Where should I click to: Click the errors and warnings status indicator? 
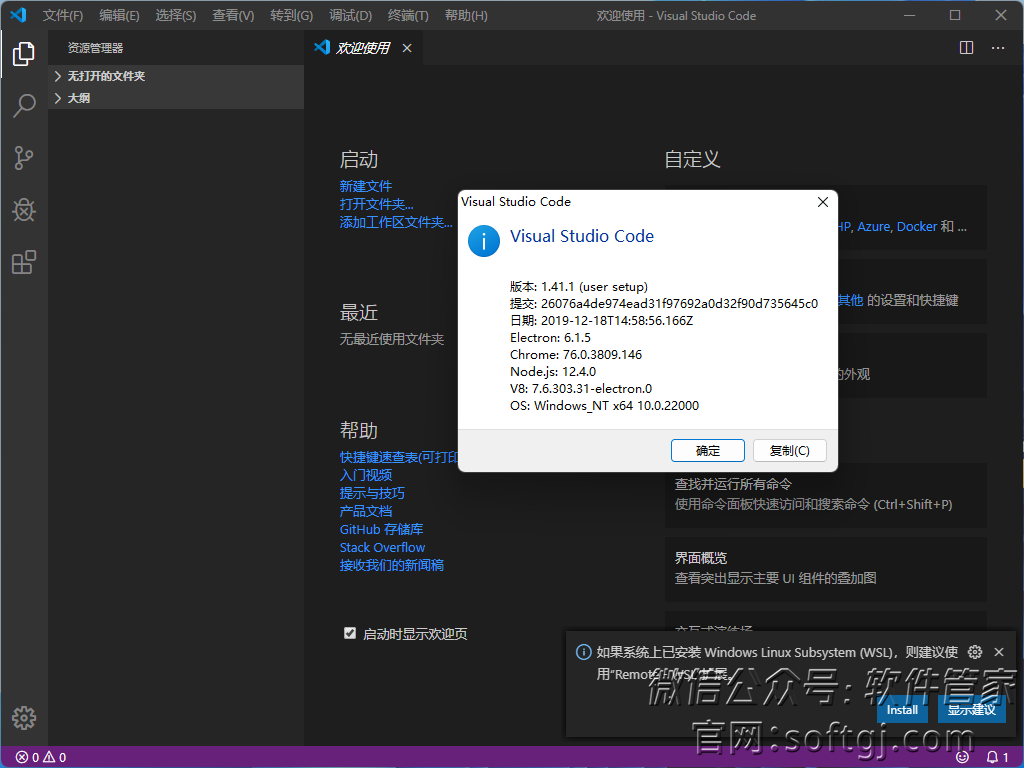pyautogui.click(x=41, y=758)
